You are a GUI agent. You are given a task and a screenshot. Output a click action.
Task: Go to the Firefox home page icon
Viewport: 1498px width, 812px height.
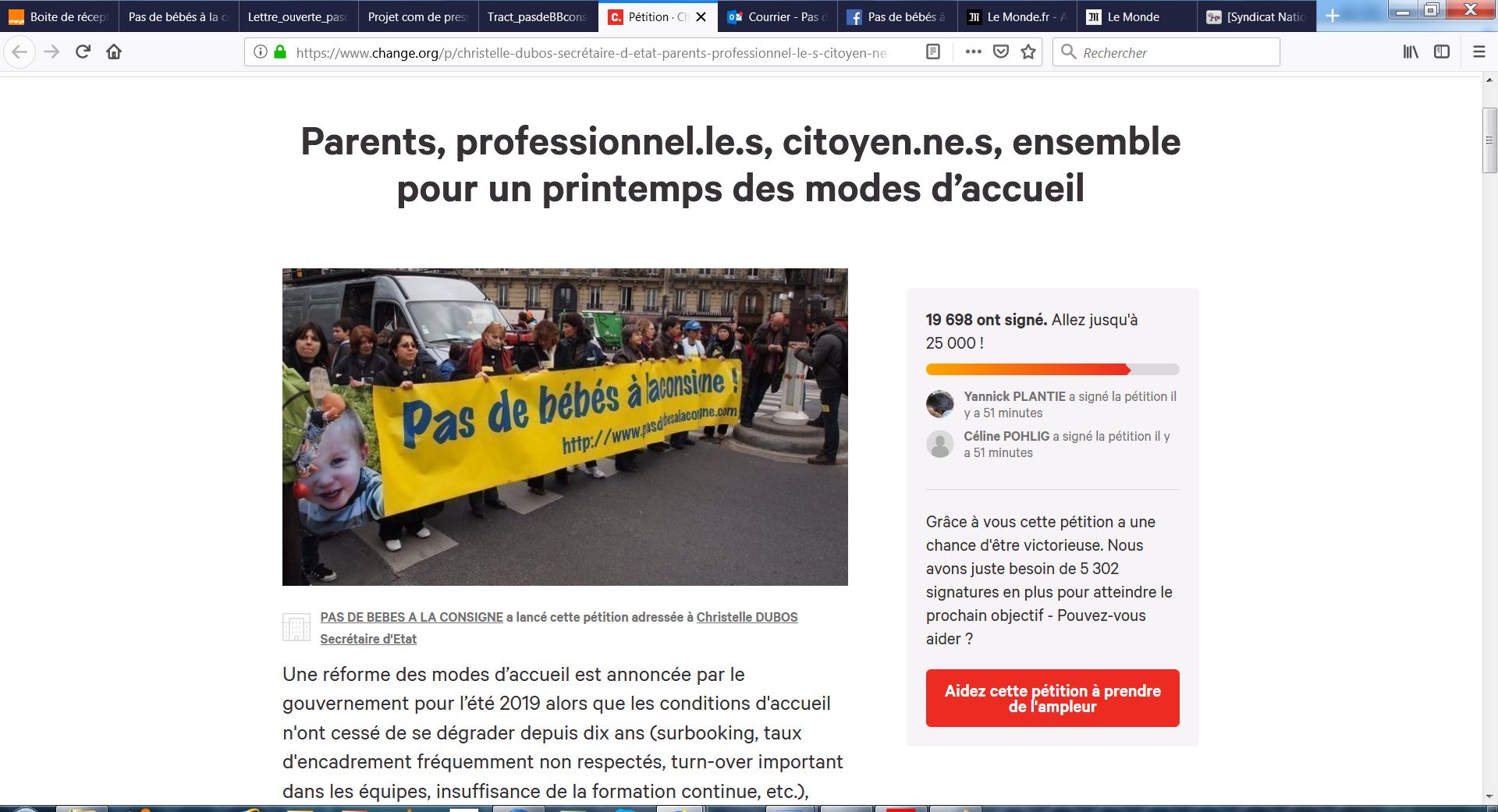click(114, 51)
